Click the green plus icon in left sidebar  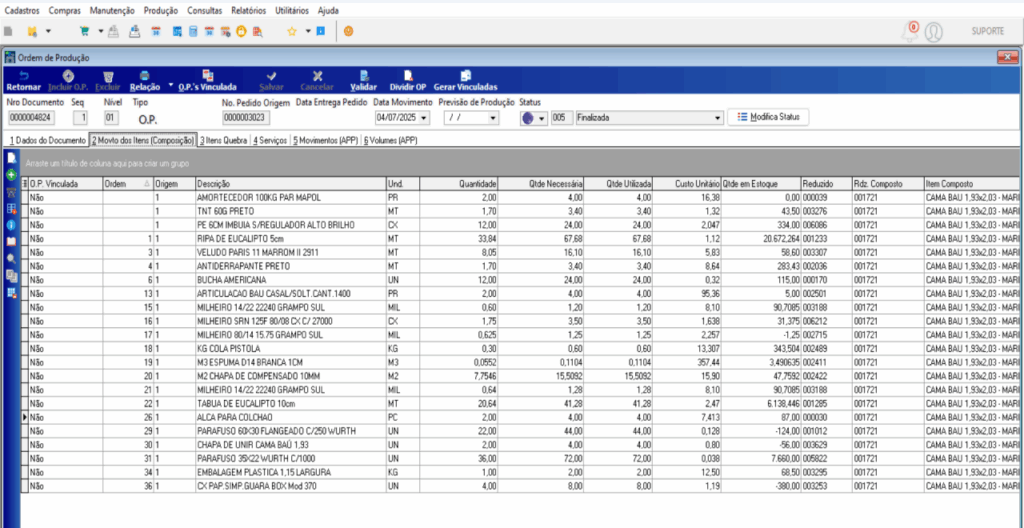[11, 175]
